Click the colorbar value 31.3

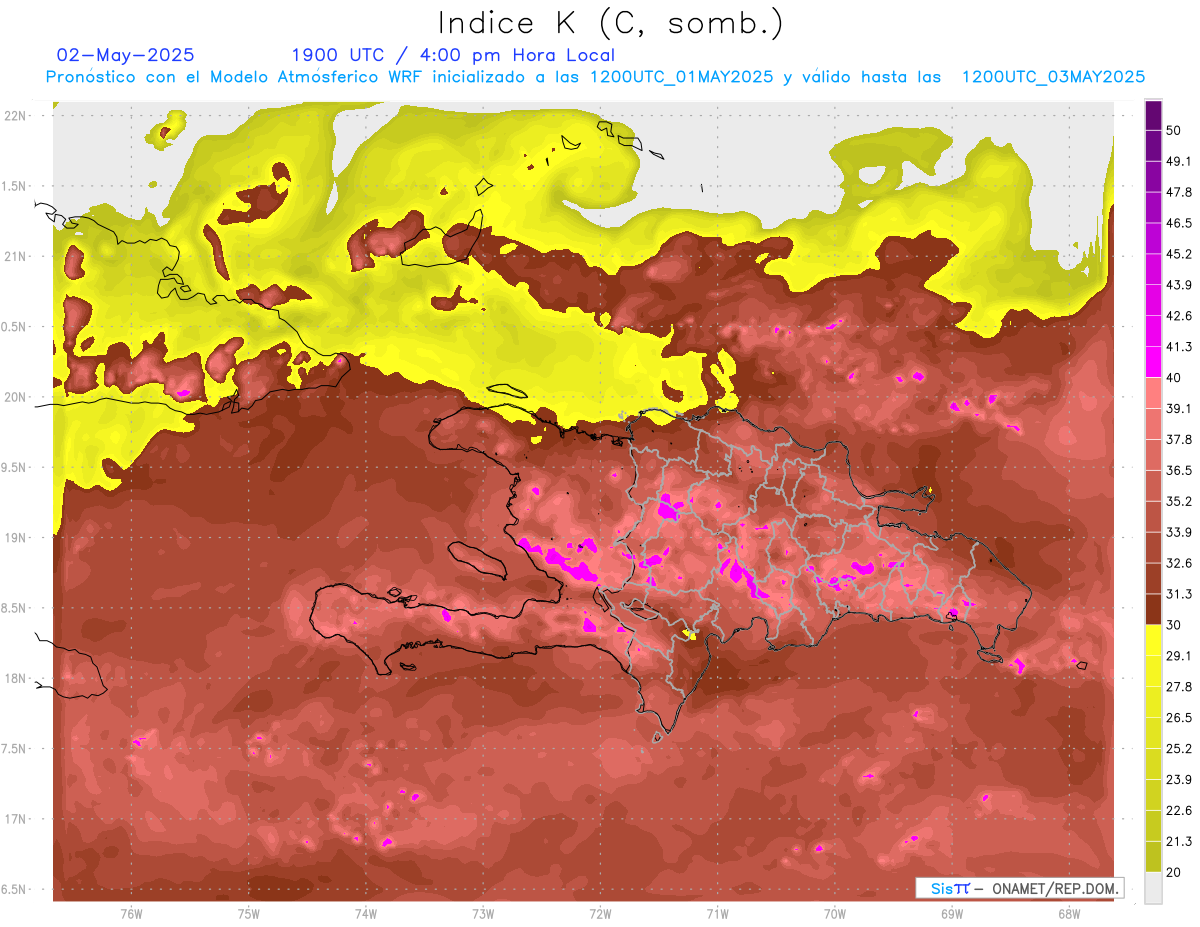tap(1178, 594)
